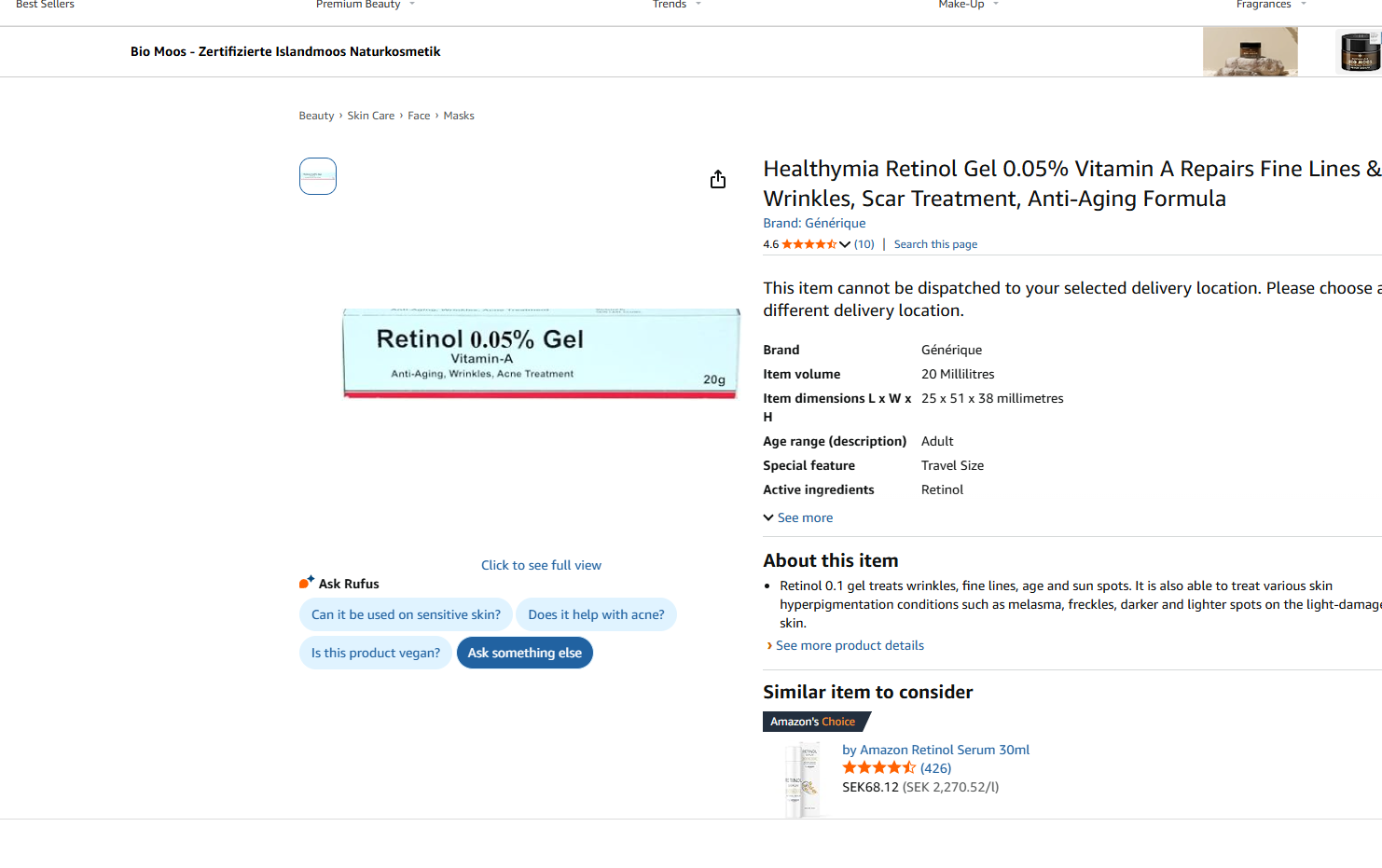Expand See more product attributes
This screenshot has width=1382, height=868.
(798, 517)
